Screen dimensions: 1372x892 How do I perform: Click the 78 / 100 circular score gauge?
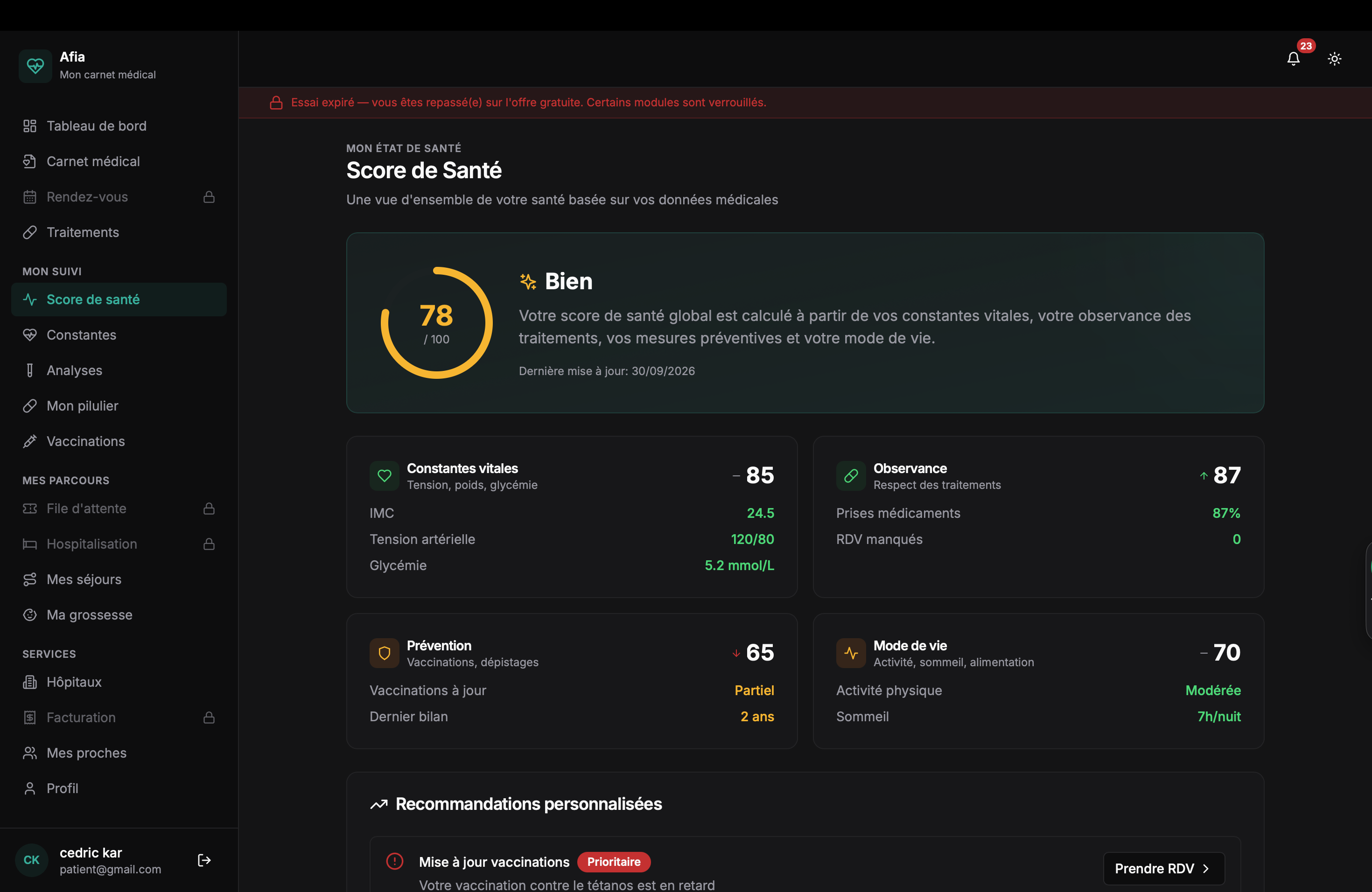pyautogui.click(x=436, y=323)
